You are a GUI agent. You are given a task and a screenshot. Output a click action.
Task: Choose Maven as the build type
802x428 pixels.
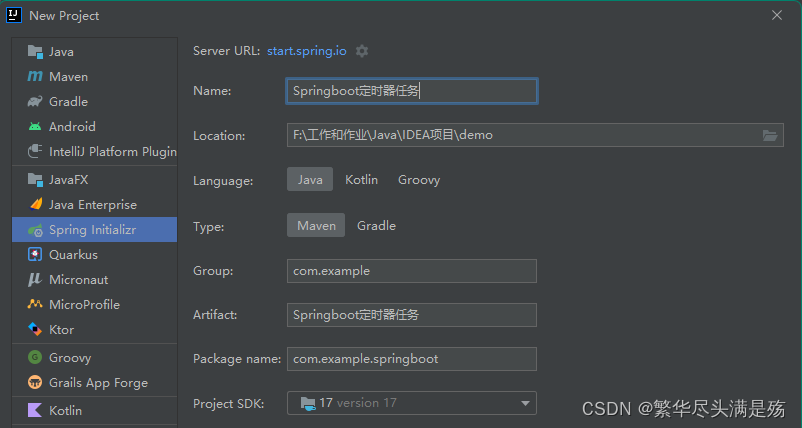point(316,226)
